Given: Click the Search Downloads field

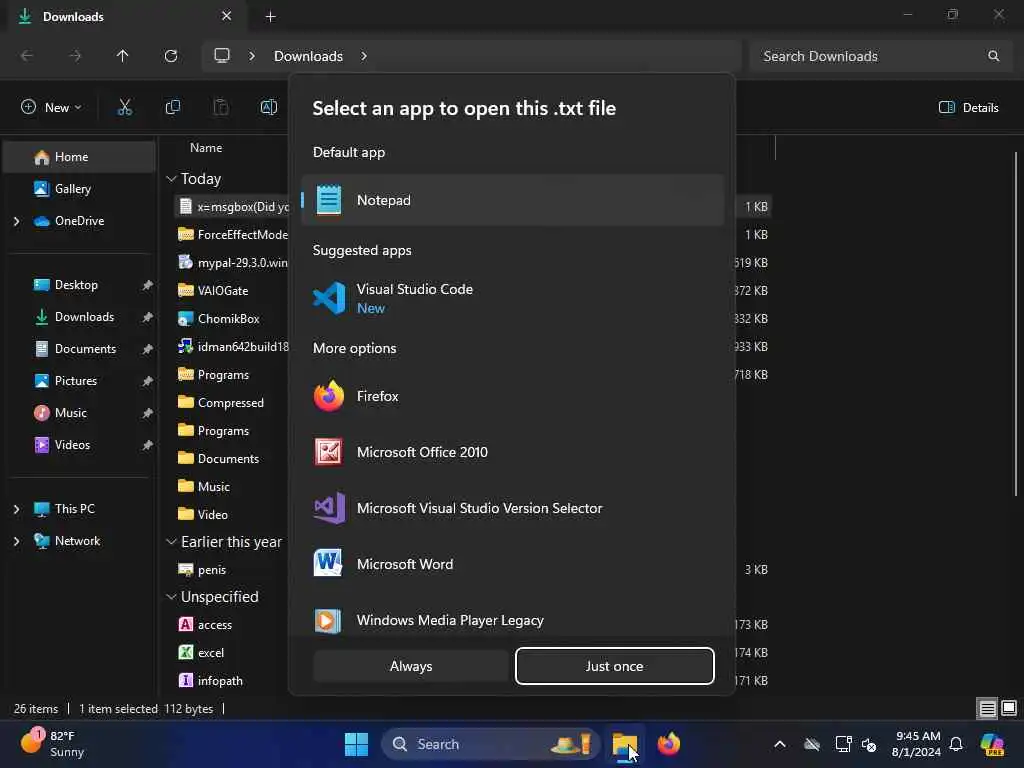Looking at the screenshot, I should click(880, 56).
